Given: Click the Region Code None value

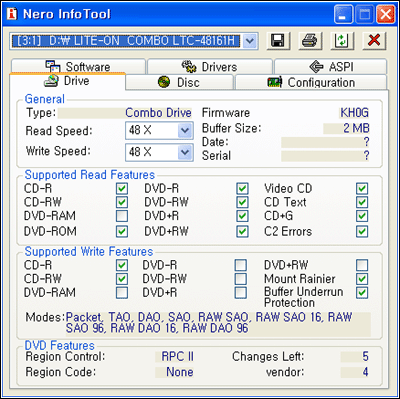Looking at the screenshot, I should (x=180, y=372).
